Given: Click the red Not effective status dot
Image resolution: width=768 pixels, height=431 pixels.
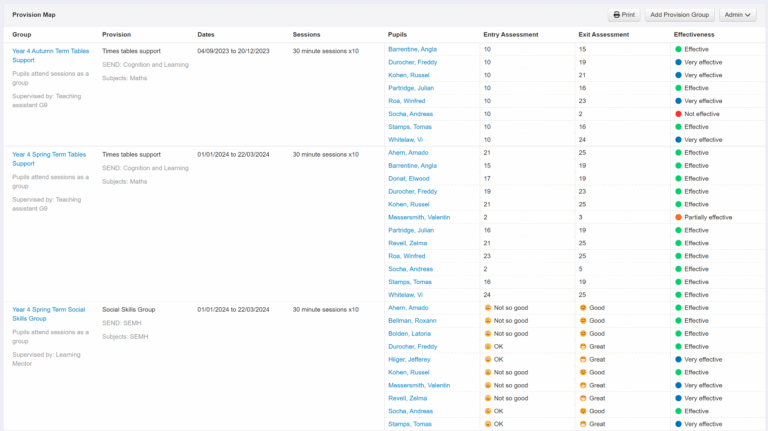Looking at the screenshot, I should tap(678, 114).
